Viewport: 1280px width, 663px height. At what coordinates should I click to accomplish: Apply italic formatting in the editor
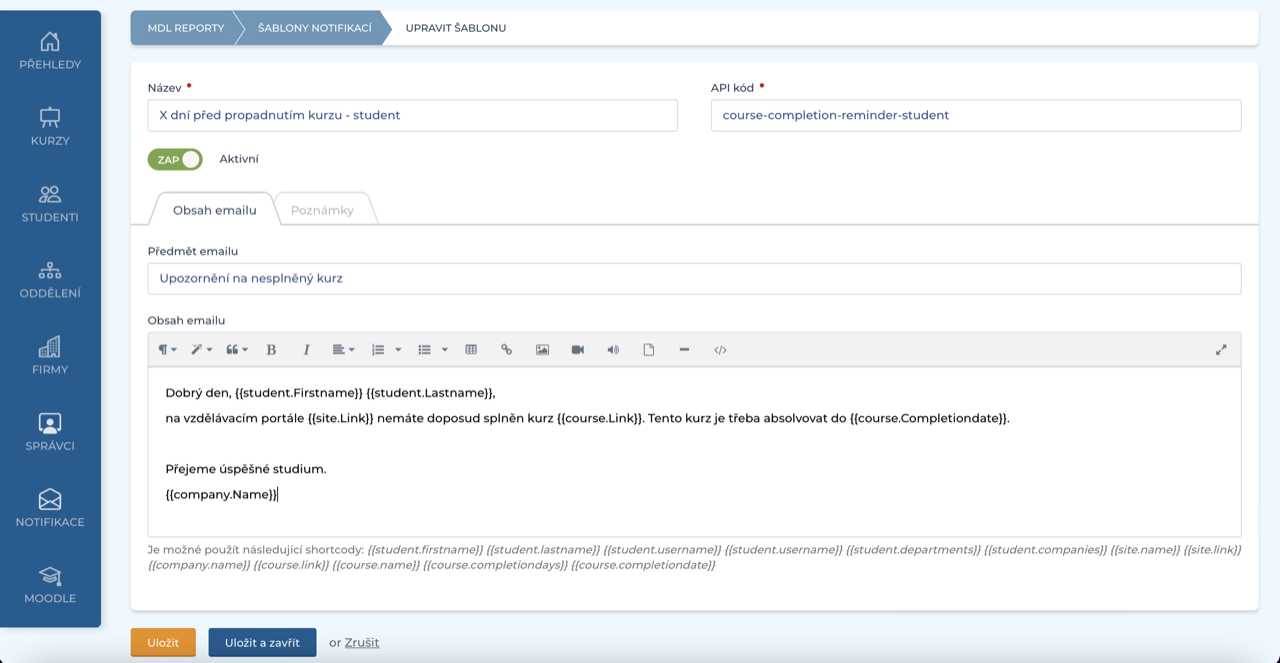point(307,350)
